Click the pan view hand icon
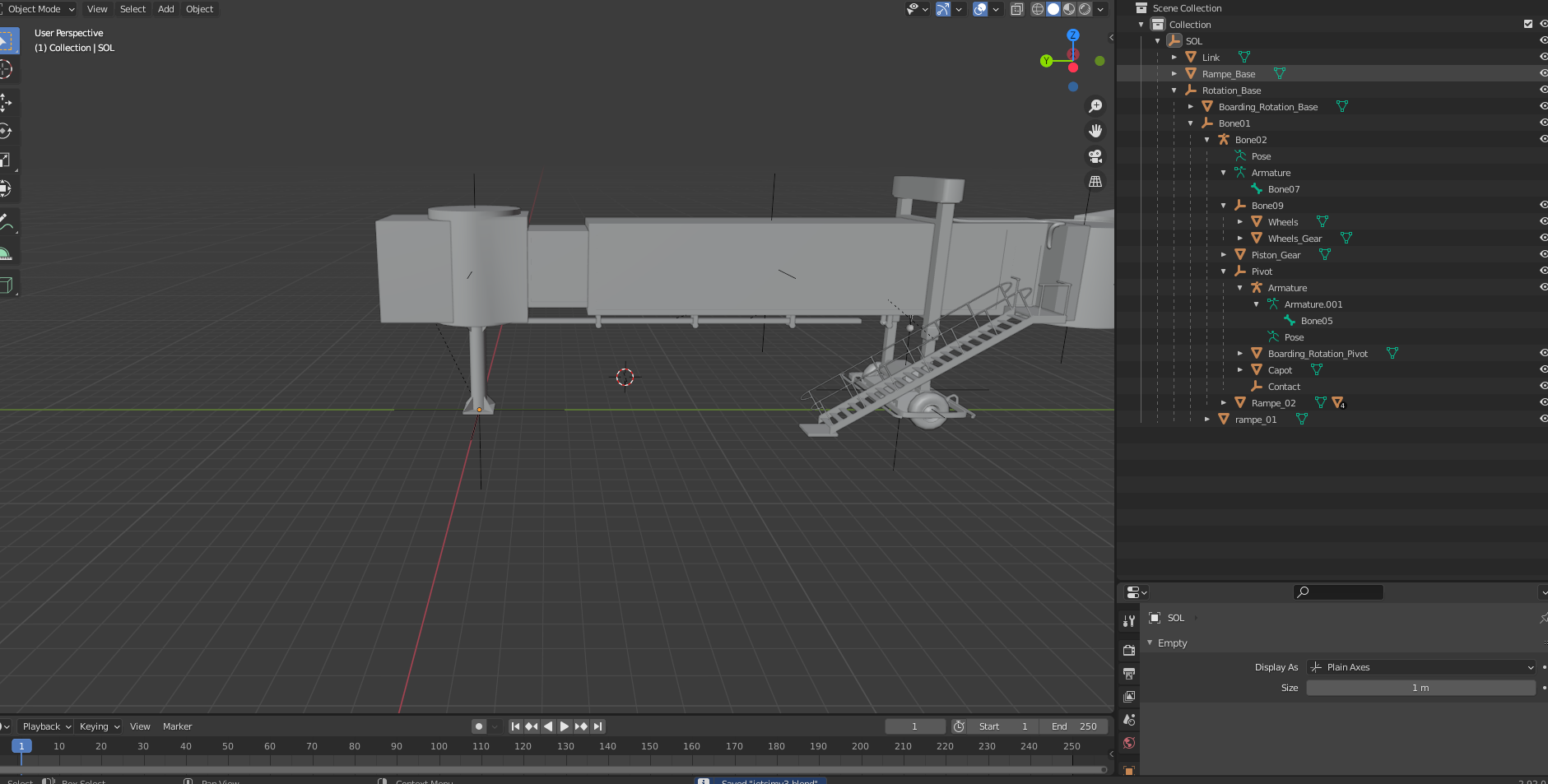Image resolution: width=1548 pixels, height=784 pixels. click(x=1095, y=131)
